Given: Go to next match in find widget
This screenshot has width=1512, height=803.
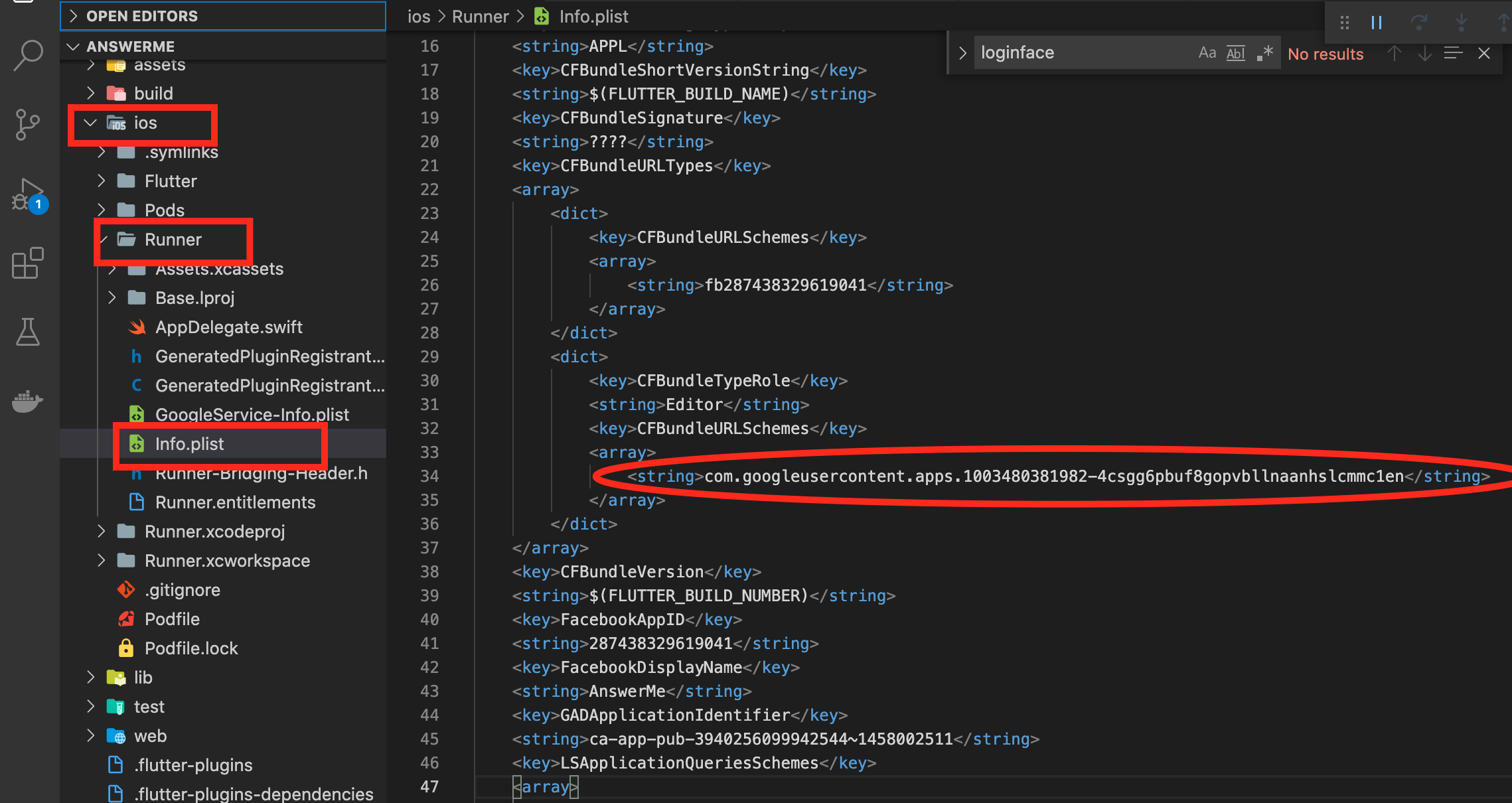Looking at the screenshot, I should point(1424,53).
